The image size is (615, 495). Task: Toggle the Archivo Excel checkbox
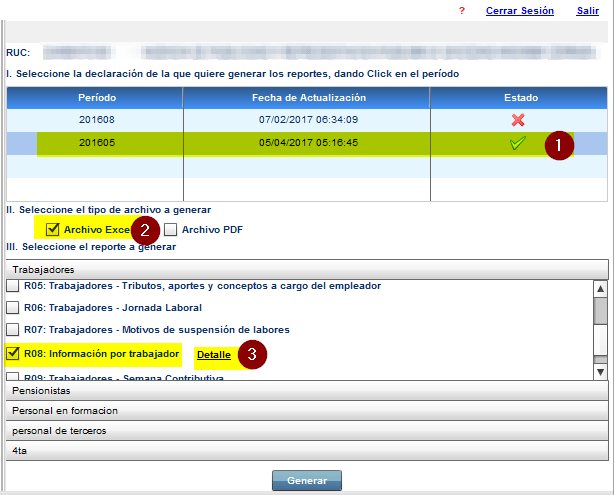53,230
